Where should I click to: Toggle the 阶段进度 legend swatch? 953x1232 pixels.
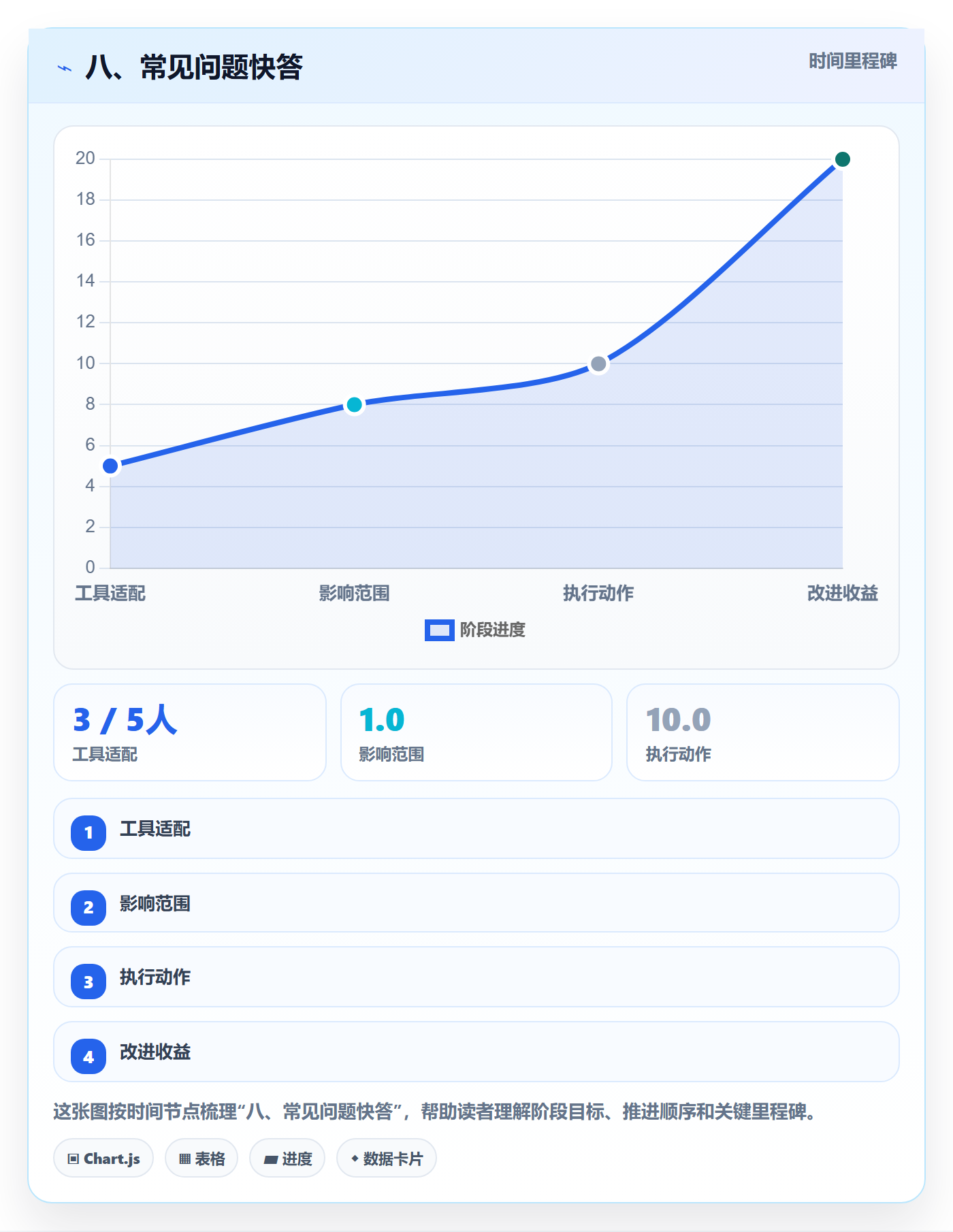pos(439,630)
